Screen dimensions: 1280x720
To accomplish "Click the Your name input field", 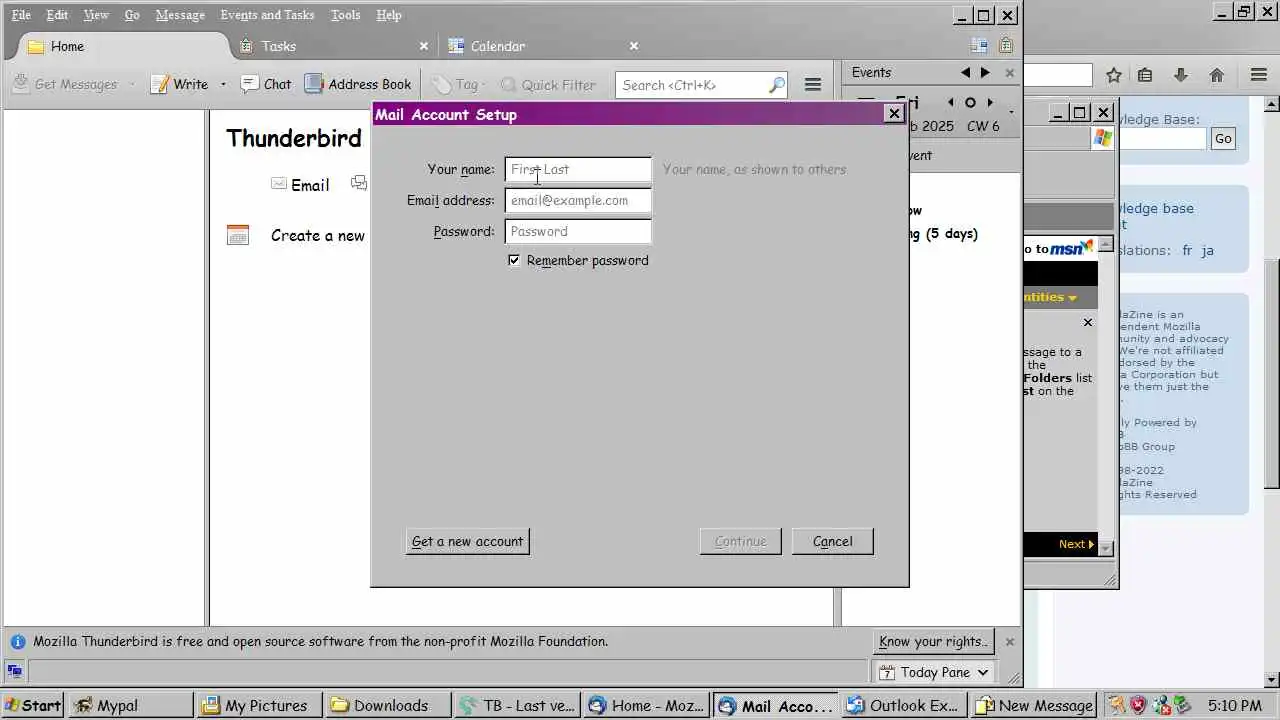I will [x=578, y=169].
